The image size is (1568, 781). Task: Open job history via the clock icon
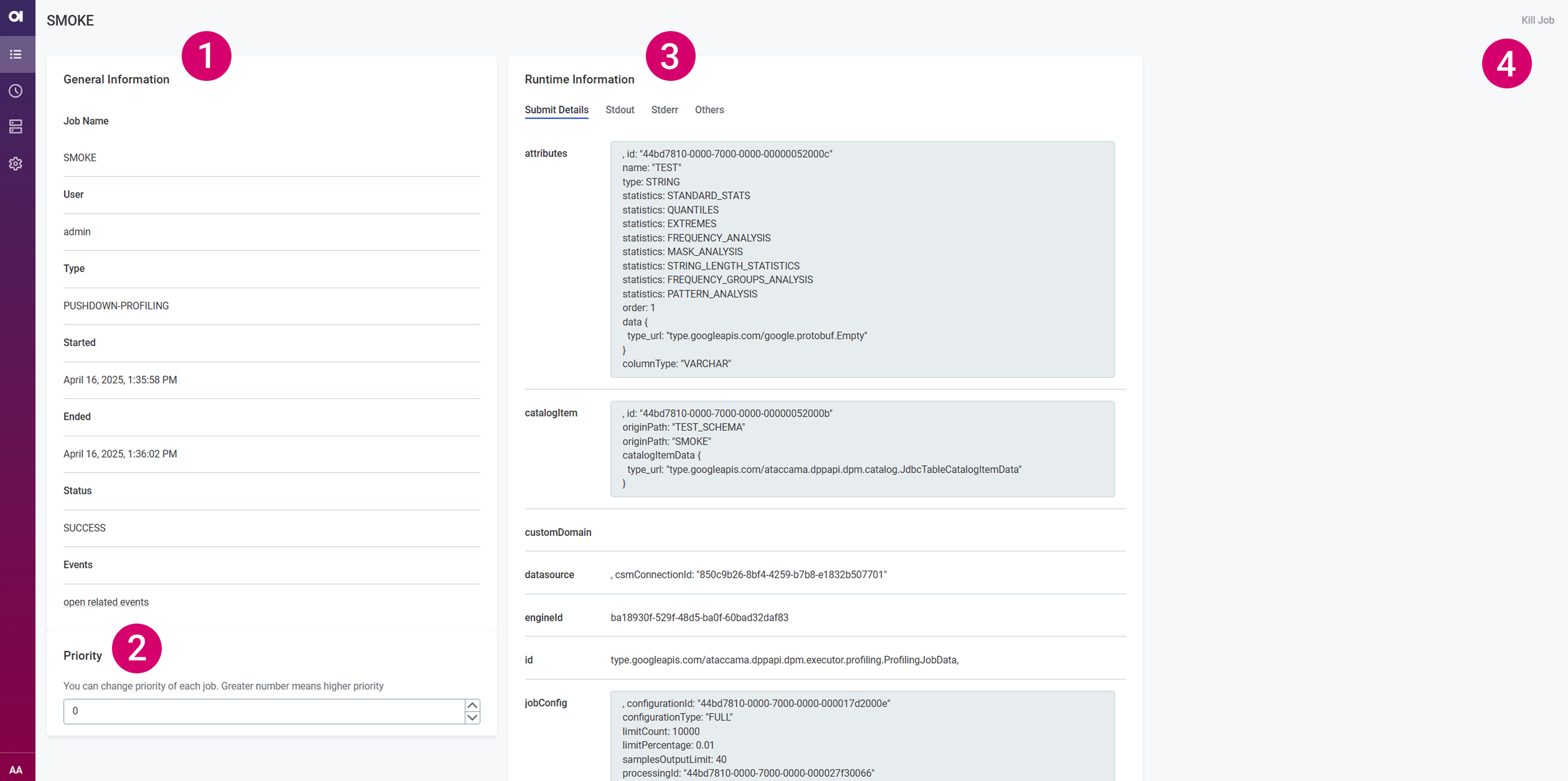[x=16, y=90]
